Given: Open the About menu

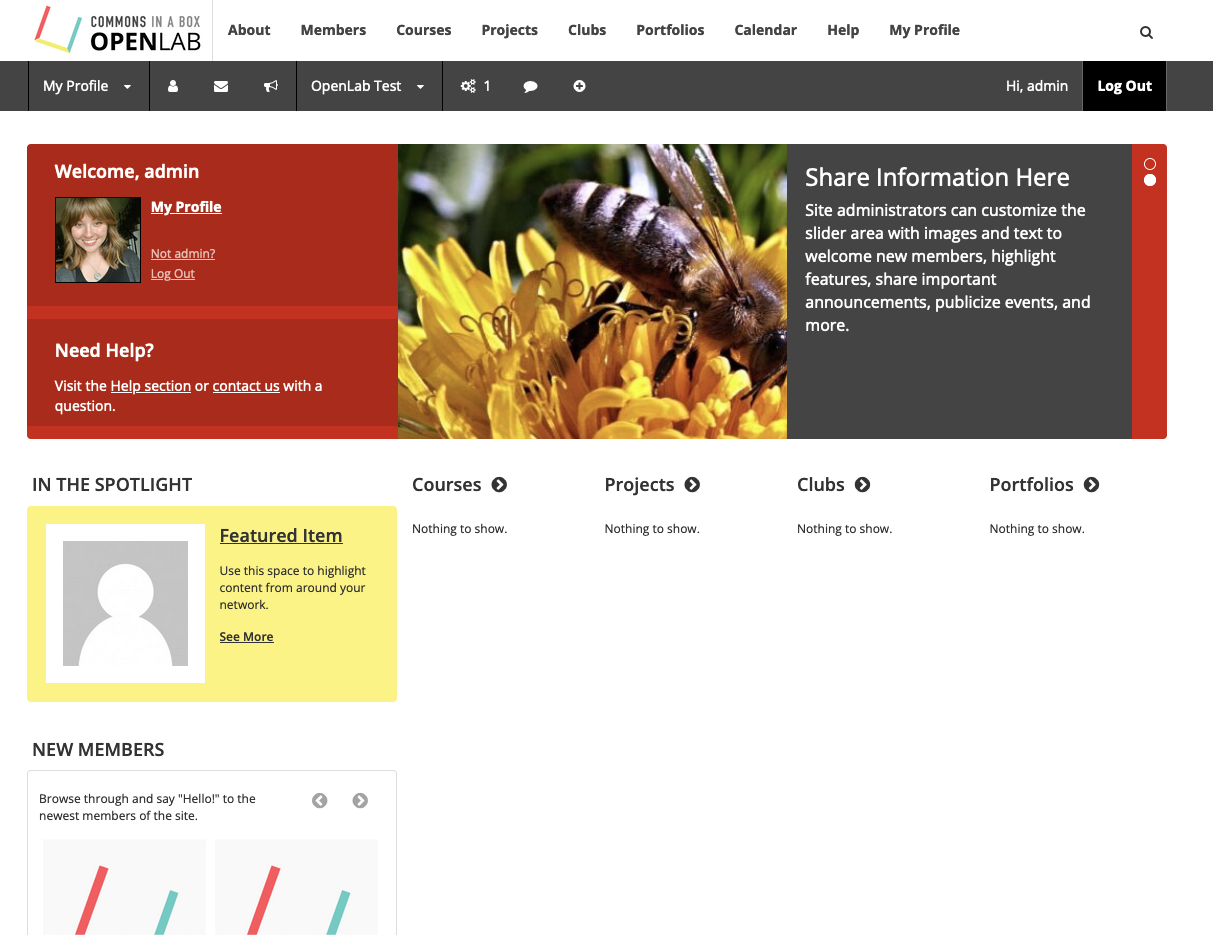Looking at the screenshot, I should [249, 30].
